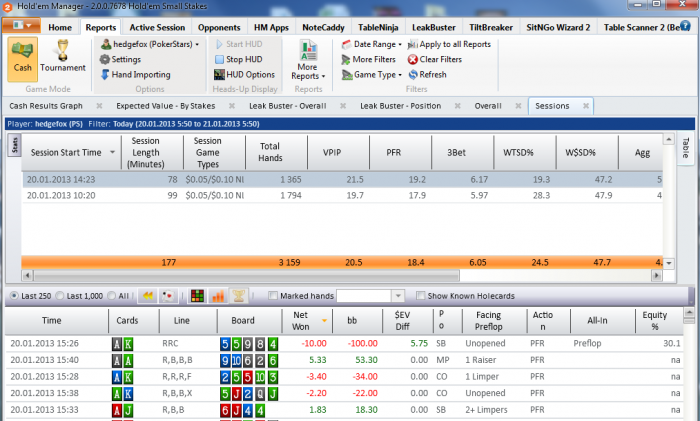Click -100.00 bb value cell

362,343
